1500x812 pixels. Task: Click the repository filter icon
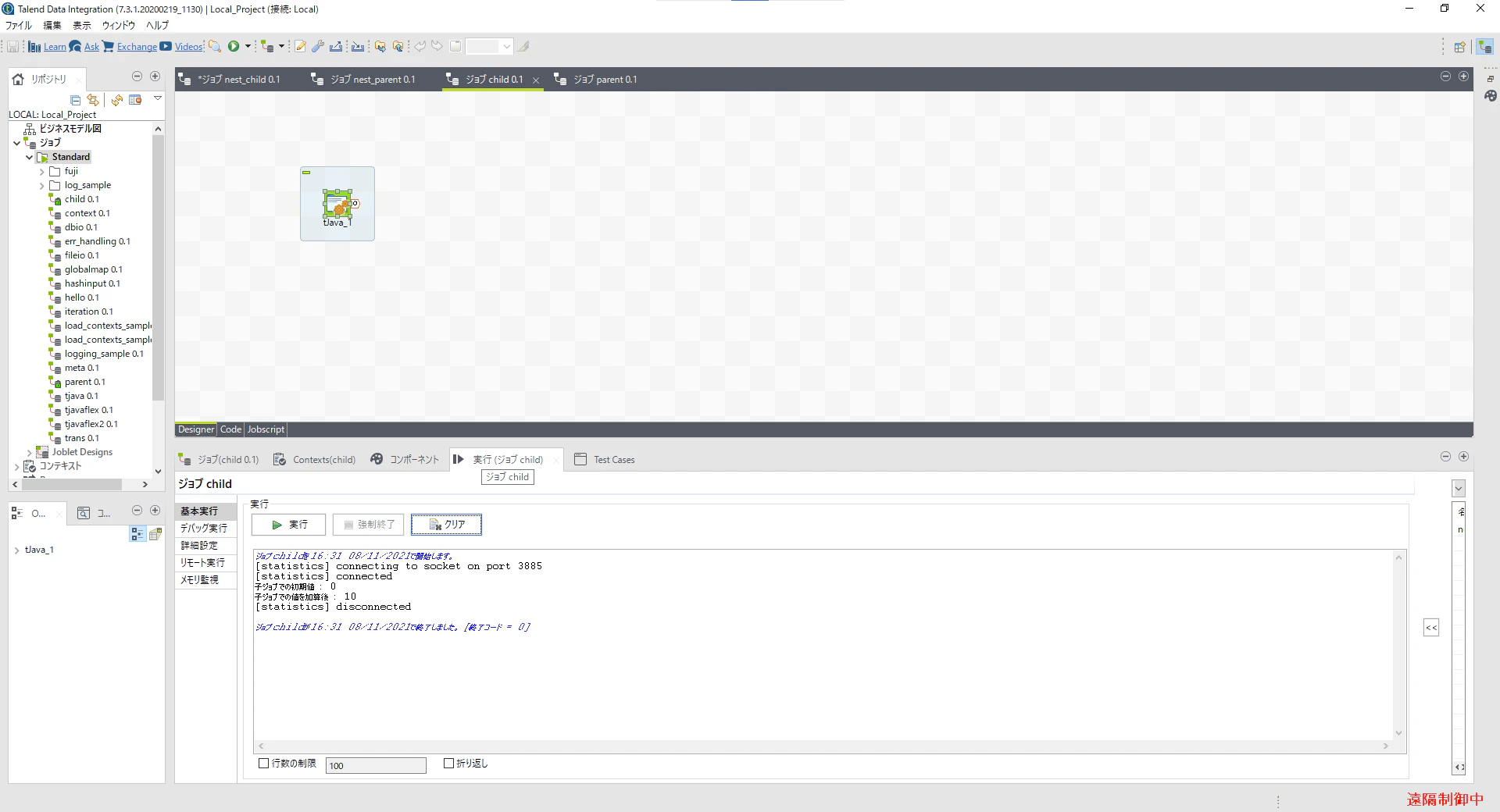(135, 100)
